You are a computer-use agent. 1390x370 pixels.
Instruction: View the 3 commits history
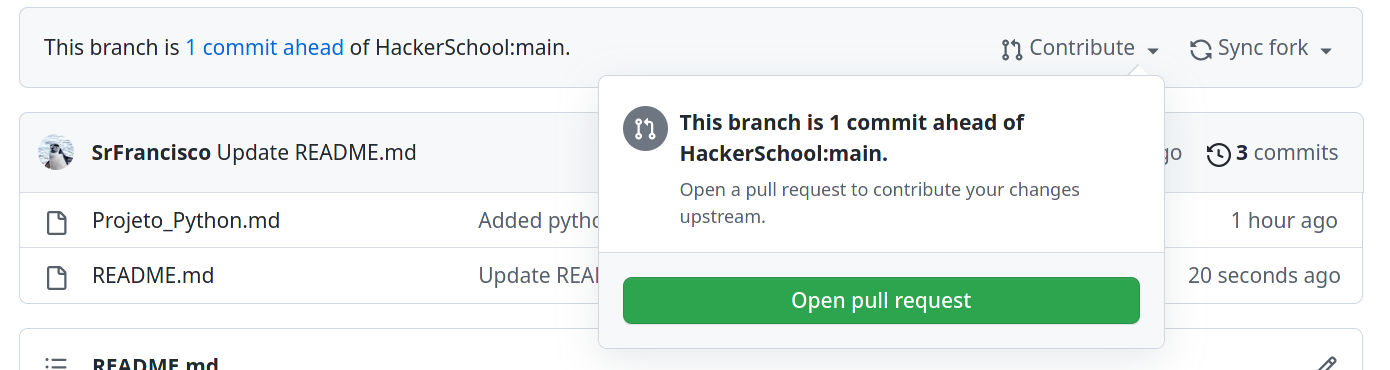pyautogui.click(x=1272, y=153)
